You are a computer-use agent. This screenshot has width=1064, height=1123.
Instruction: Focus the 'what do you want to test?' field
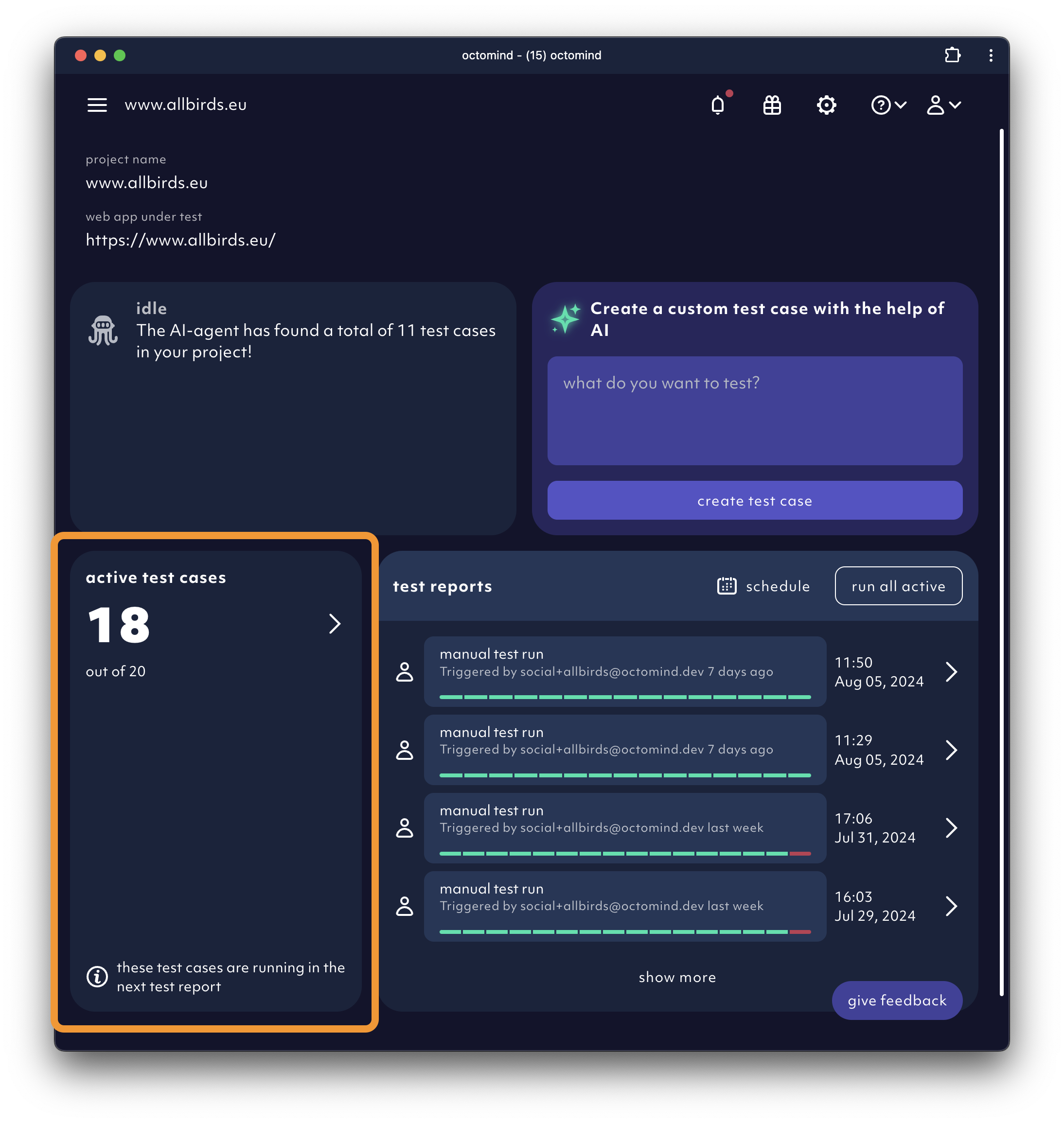click(754, 410)
